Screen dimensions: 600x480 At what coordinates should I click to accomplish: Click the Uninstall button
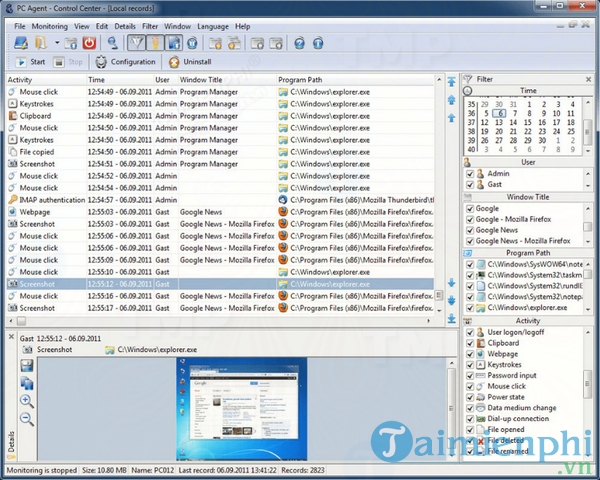(190, 61)
